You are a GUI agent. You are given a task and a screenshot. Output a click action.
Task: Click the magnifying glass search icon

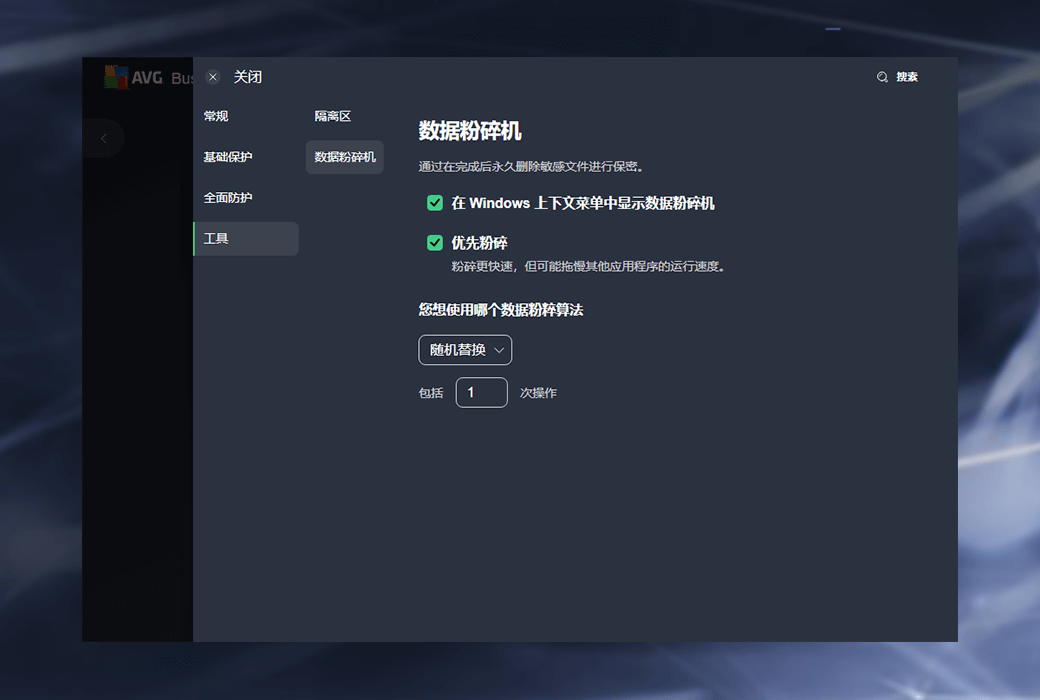click(882, 77)
